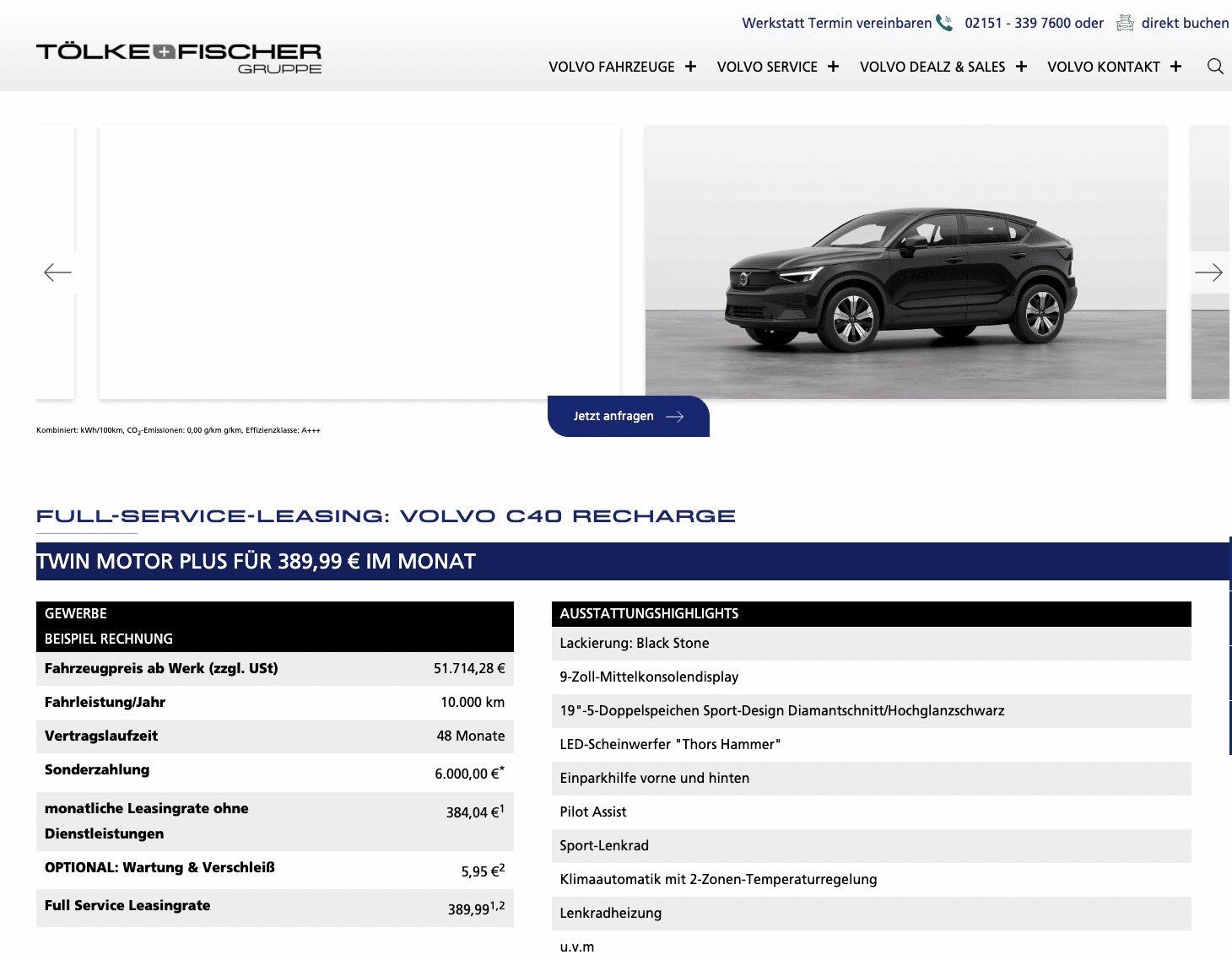Show next slide with right arrow
The image size is (1232, 960).
[x=1208, y=272]
